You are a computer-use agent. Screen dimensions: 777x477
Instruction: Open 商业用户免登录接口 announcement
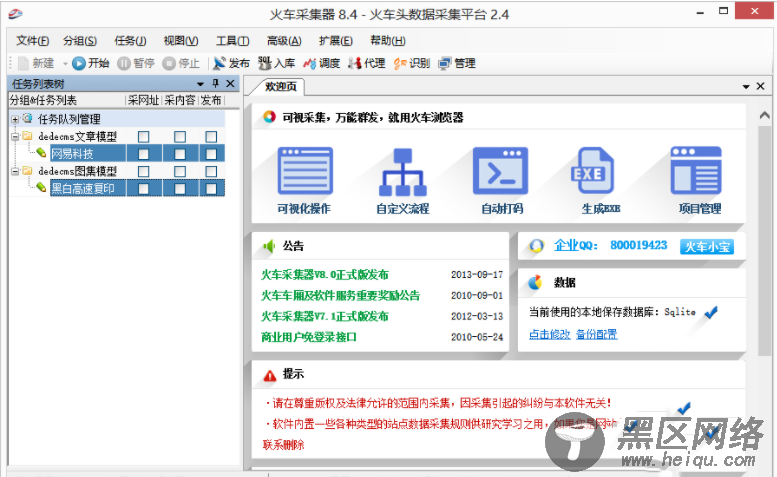(x=309, y=337)
